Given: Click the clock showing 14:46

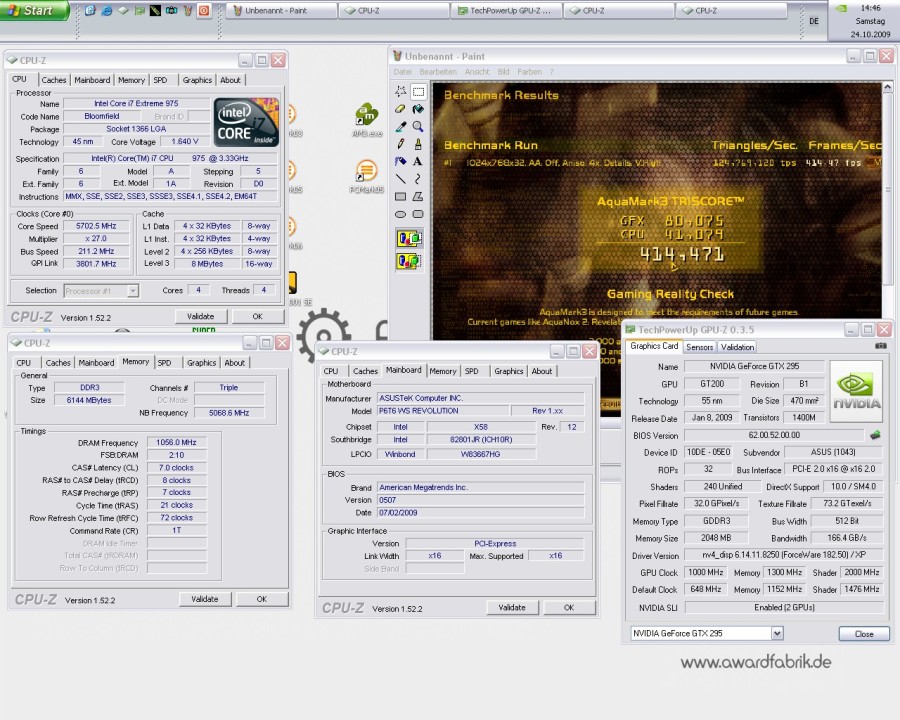Looking at the screenshot, I should coord(870,8).
